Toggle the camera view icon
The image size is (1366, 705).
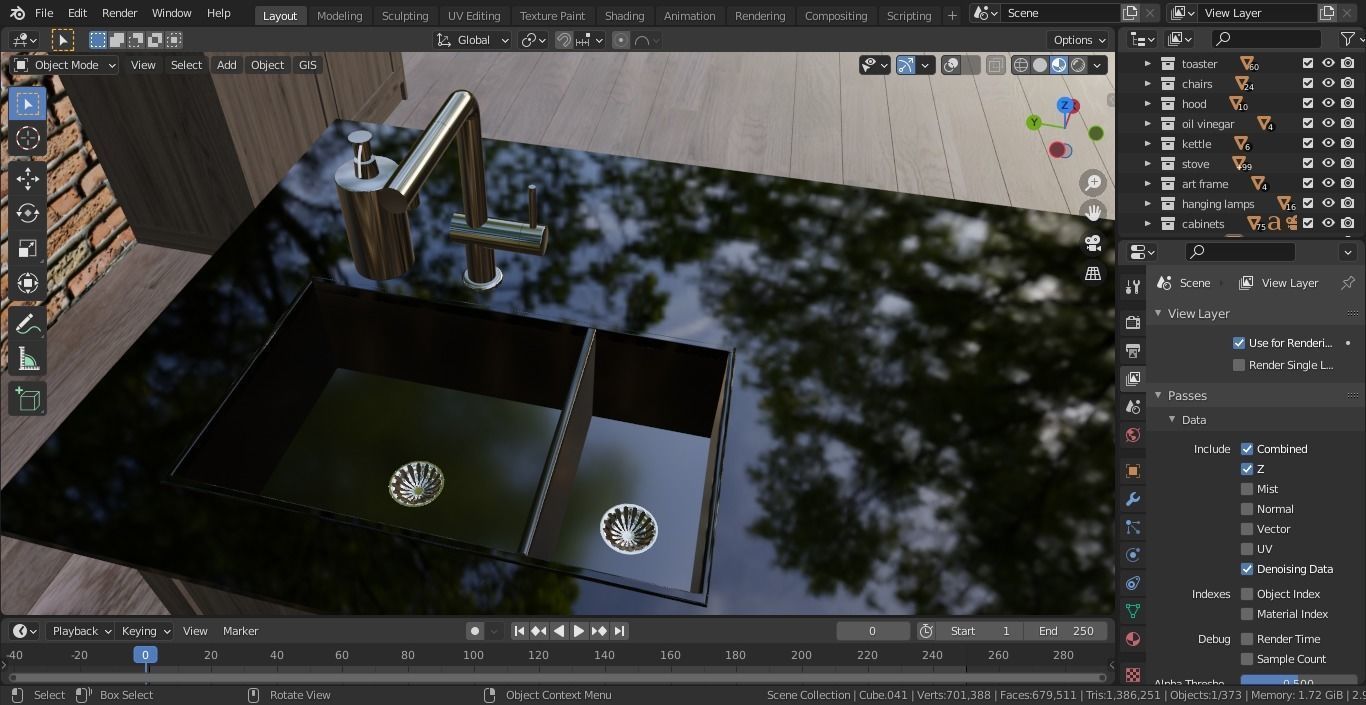[x=1093, y=243]
